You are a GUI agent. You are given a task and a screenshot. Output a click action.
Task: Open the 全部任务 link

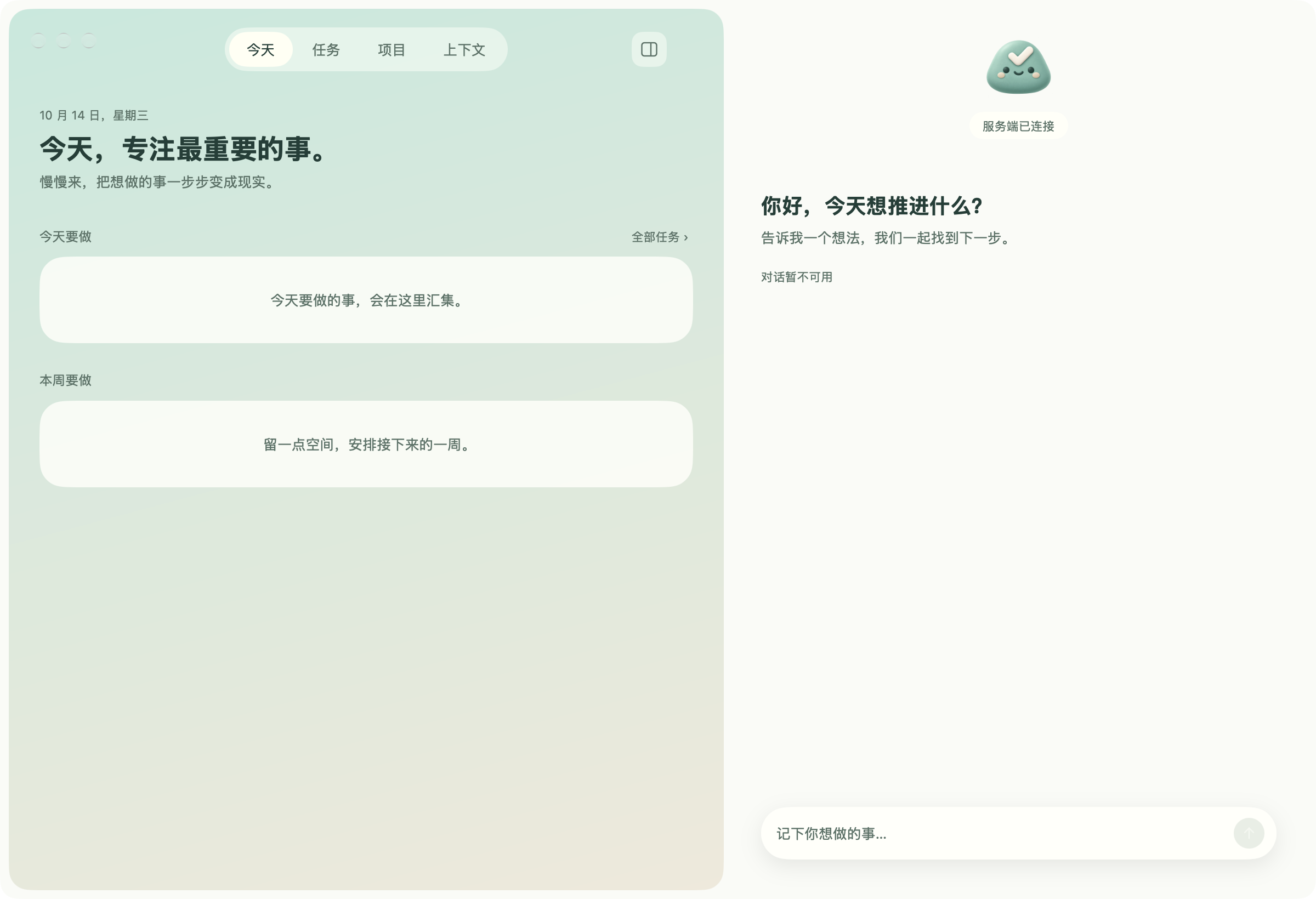tap(660, 237)
